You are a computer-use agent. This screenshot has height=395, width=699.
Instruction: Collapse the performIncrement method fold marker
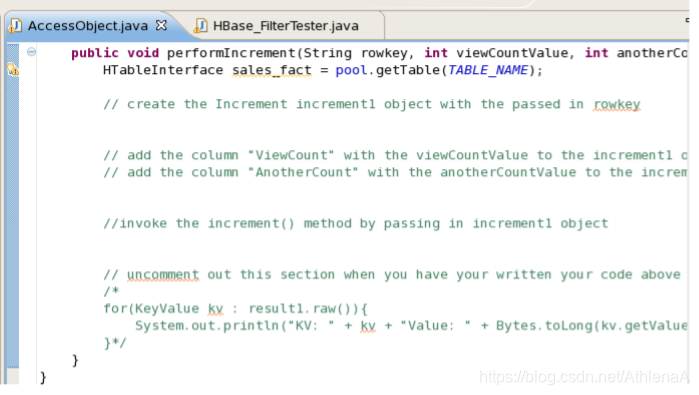31,52
